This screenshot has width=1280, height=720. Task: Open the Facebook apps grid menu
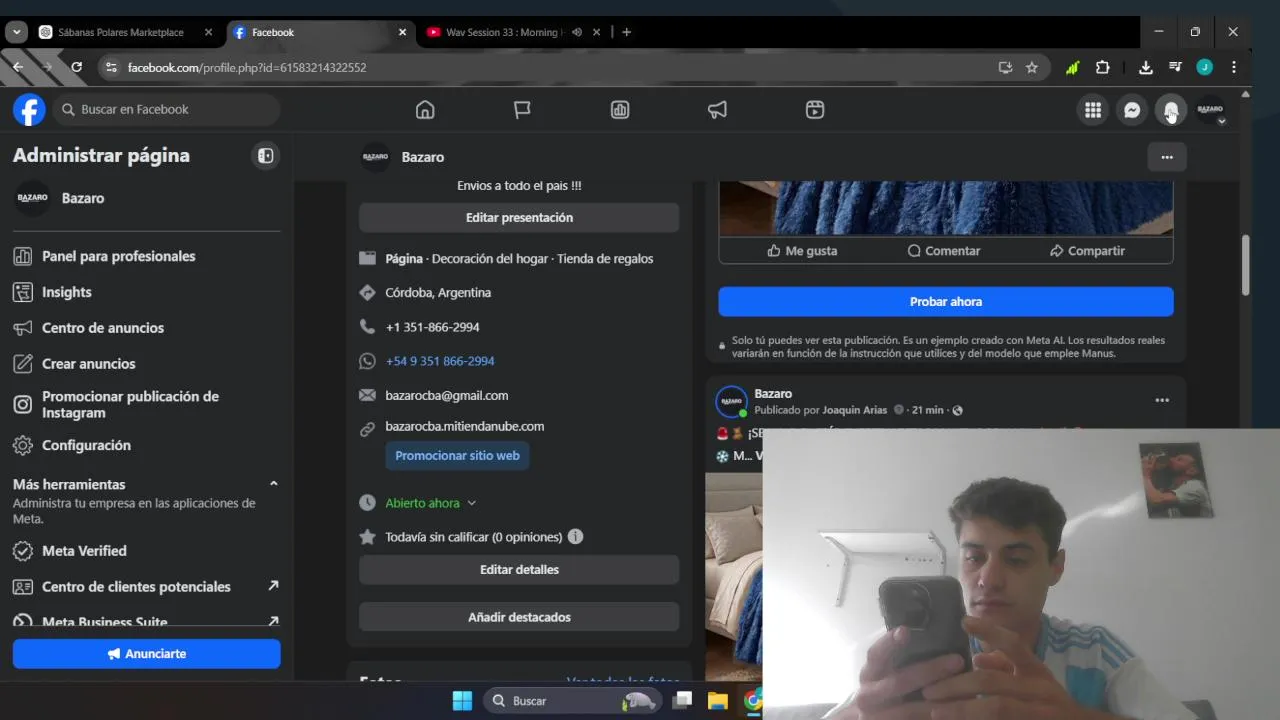1093,110
